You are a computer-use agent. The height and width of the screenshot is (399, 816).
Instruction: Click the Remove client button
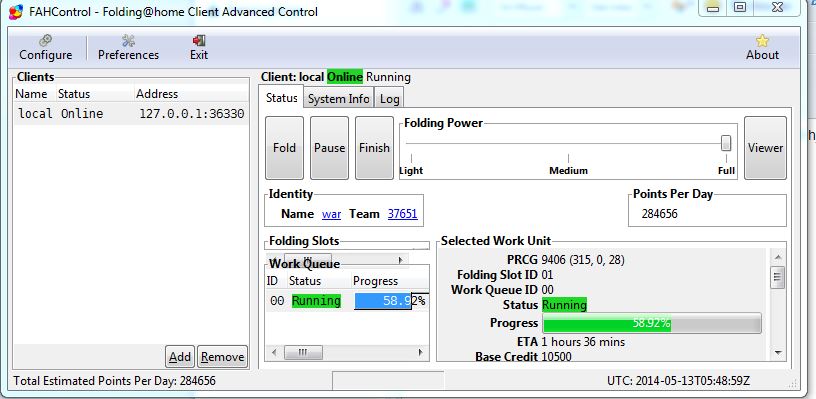tap(222, 357)
